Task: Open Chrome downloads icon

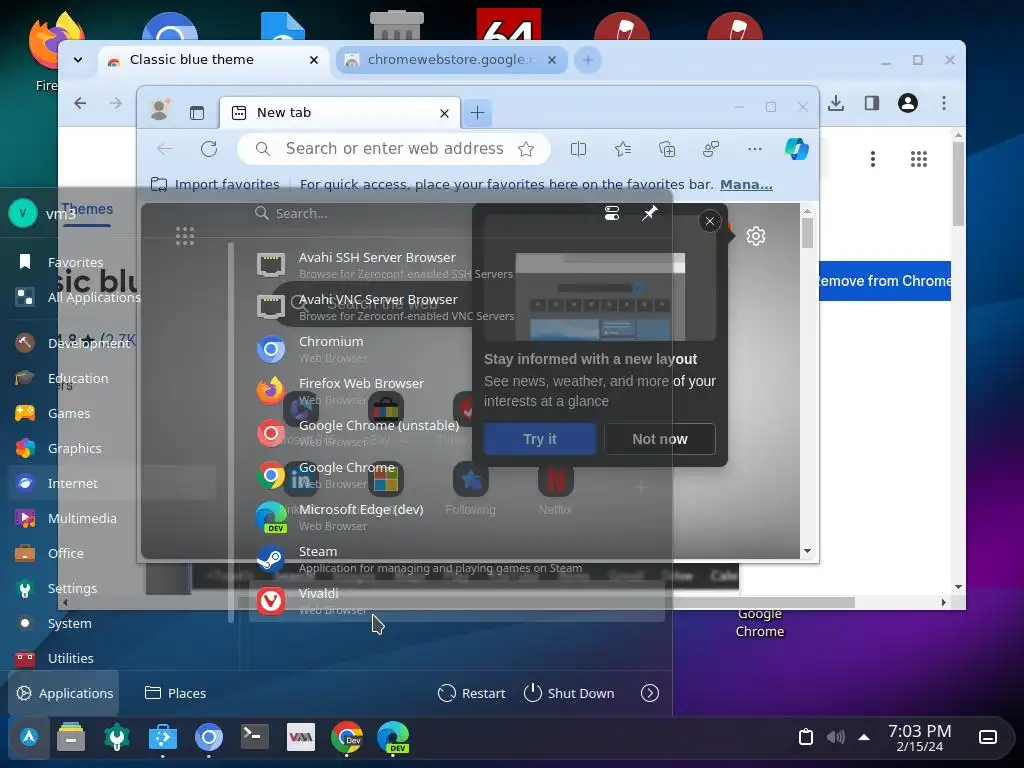Action: pyautogui.click(x=836, y=103)
